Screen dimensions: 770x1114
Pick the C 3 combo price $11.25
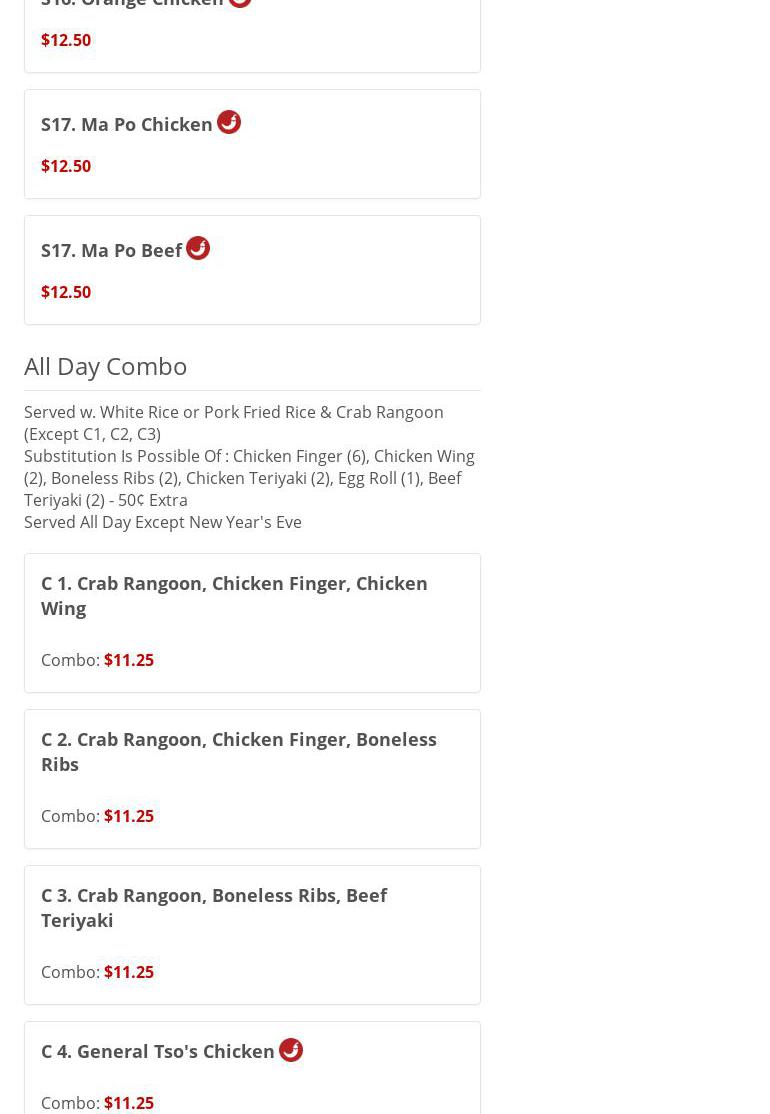coord(129,972)
